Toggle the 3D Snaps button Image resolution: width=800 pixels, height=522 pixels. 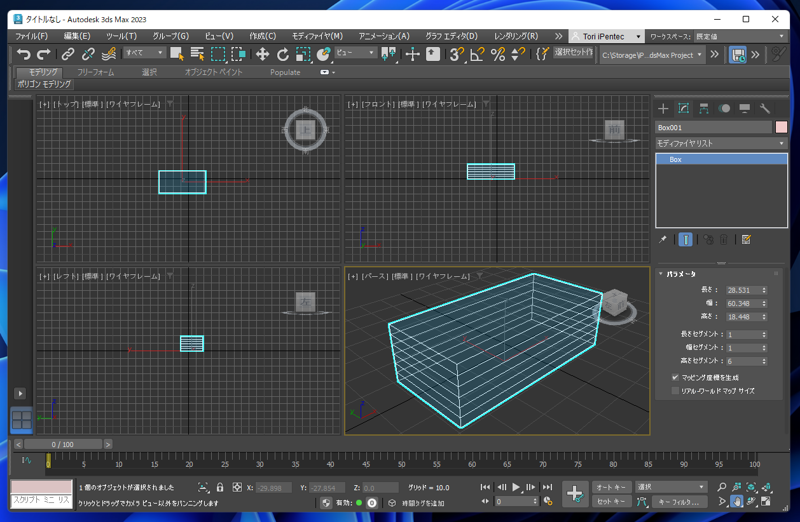pyautogui.click(x=457, y=54)
